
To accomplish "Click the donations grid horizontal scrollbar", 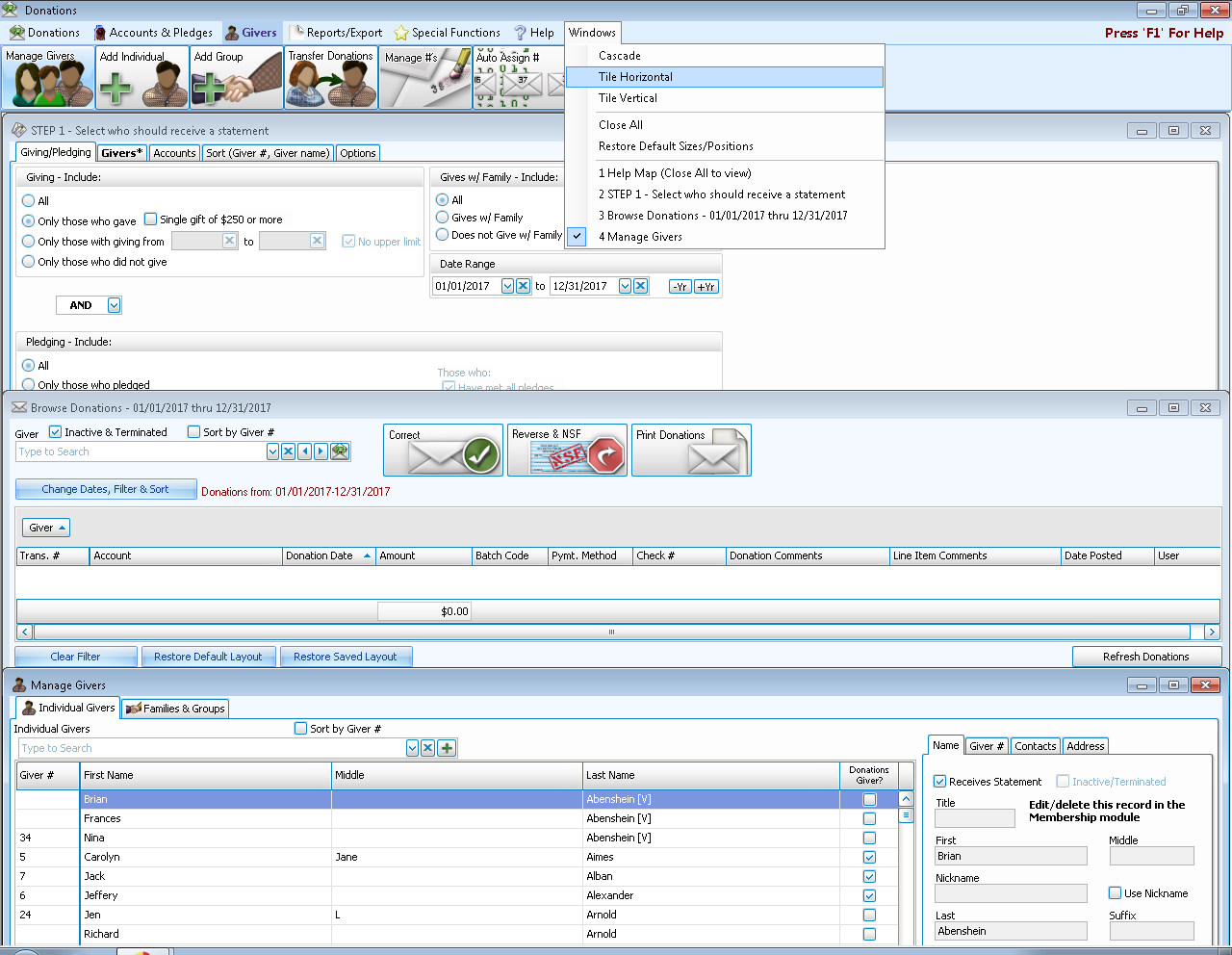I will [x=611, y=632].
